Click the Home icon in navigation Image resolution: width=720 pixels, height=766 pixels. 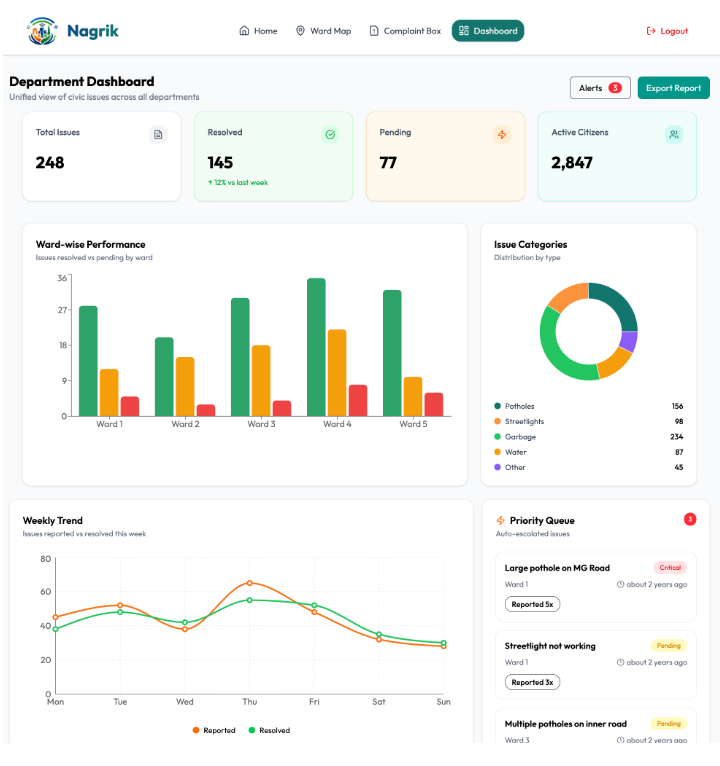[x=244, y=31]
